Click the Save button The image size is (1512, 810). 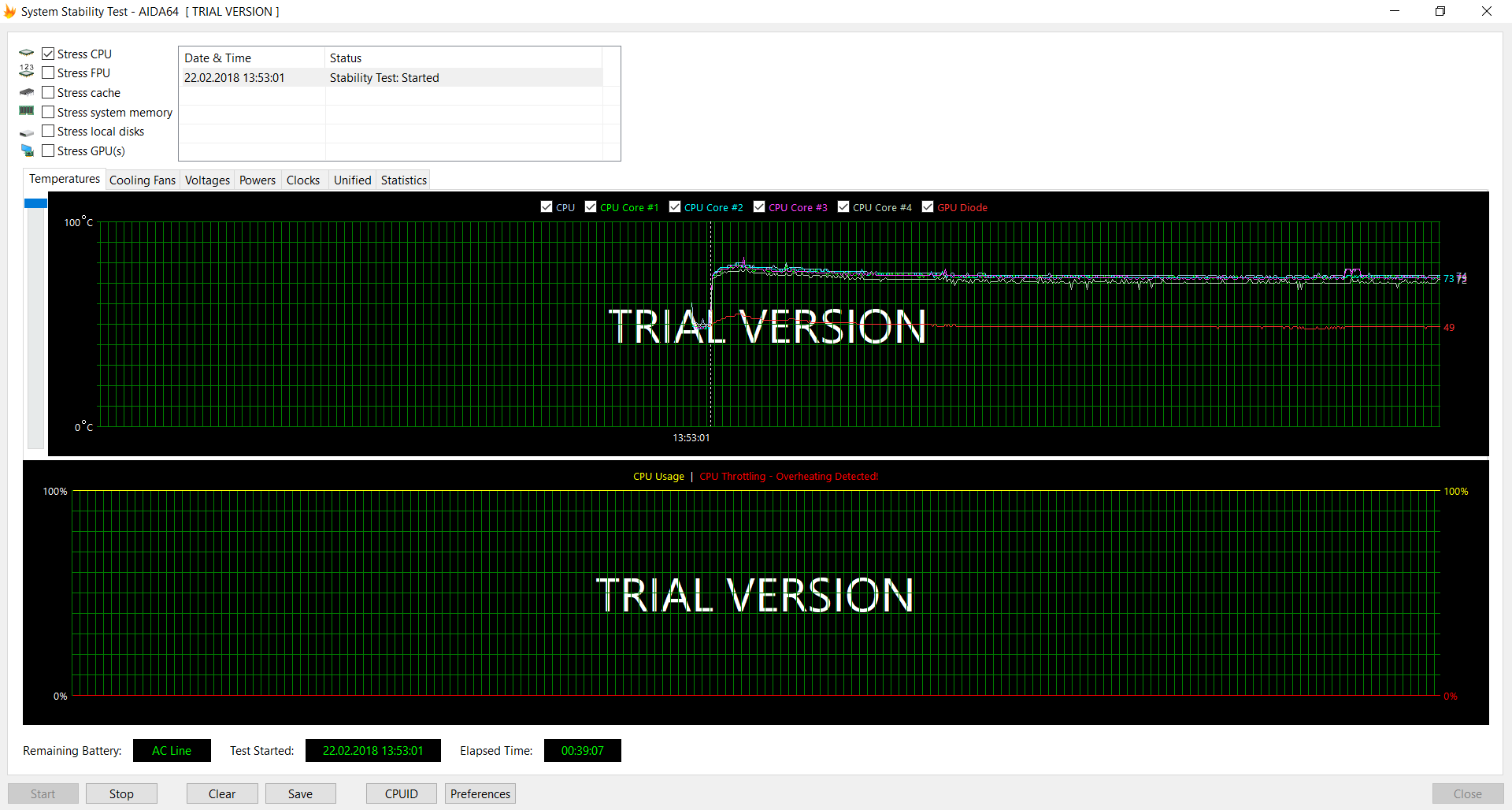pyautogui.click(x=300, y=793)
